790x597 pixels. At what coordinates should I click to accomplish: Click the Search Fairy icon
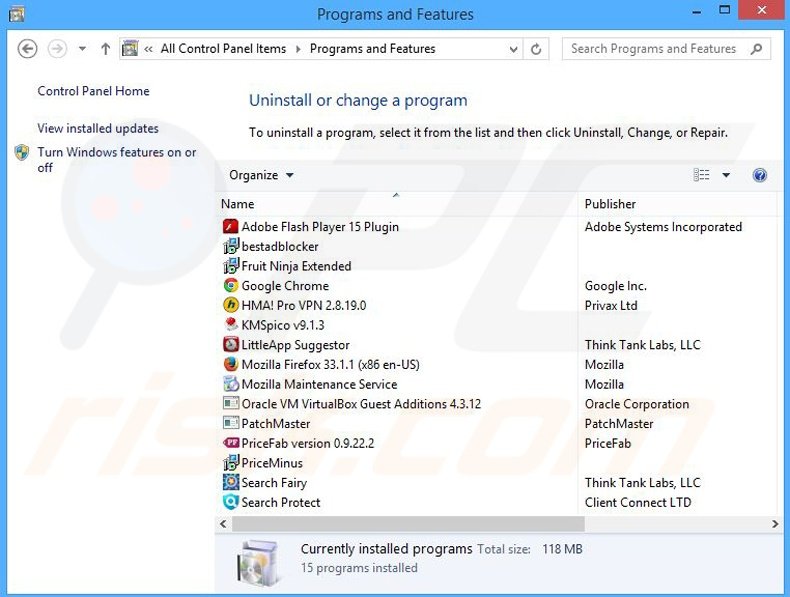230,482
